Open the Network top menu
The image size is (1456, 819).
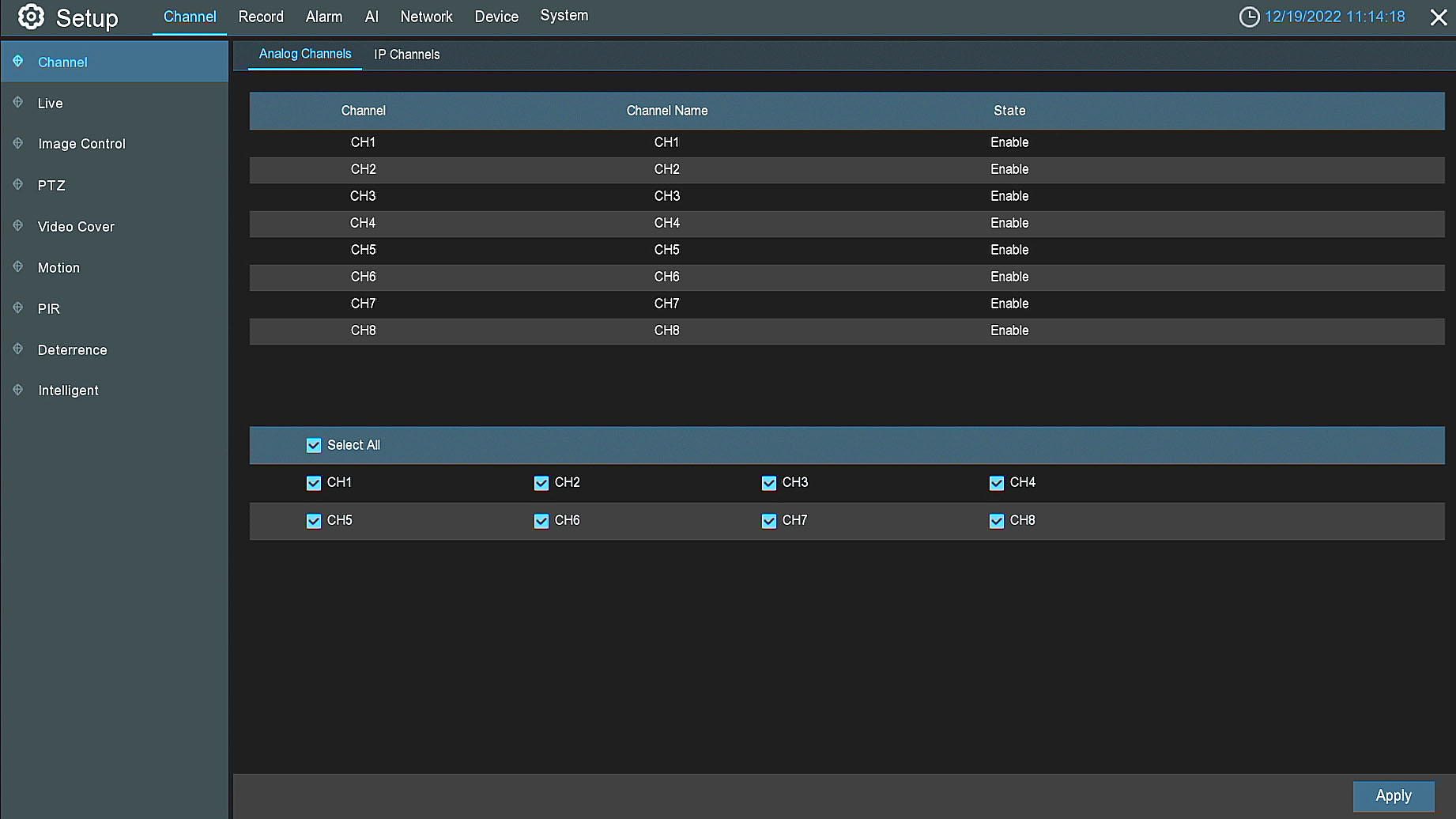[427, 17]
